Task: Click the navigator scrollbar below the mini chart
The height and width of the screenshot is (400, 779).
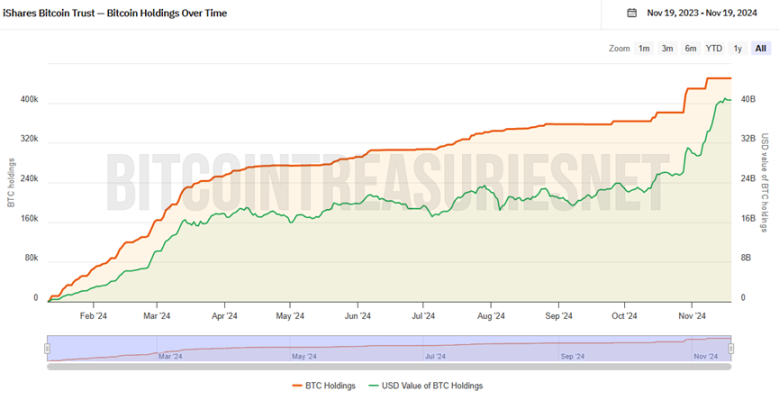Action: click(x=389, y=366)
